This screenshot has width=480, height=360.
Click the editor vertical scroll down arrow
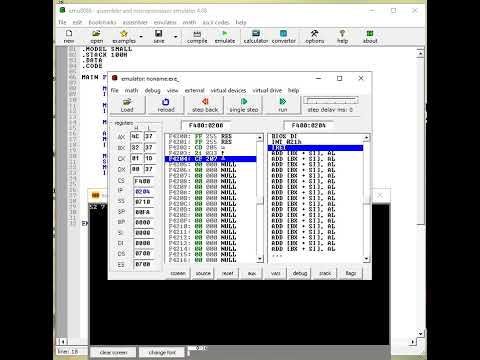tap(420, 333)
